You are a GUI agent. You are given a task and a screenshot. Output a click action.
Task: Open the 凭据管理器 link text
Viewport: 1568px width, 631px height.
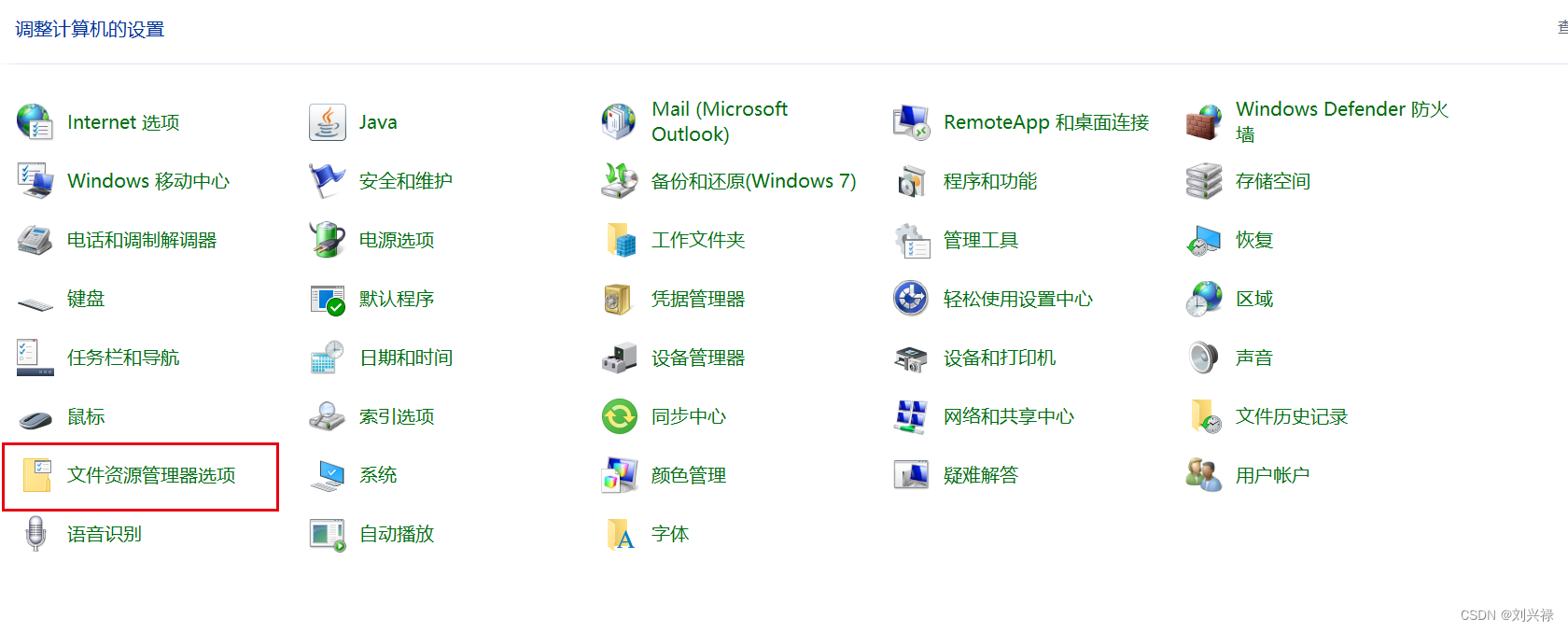698,299
